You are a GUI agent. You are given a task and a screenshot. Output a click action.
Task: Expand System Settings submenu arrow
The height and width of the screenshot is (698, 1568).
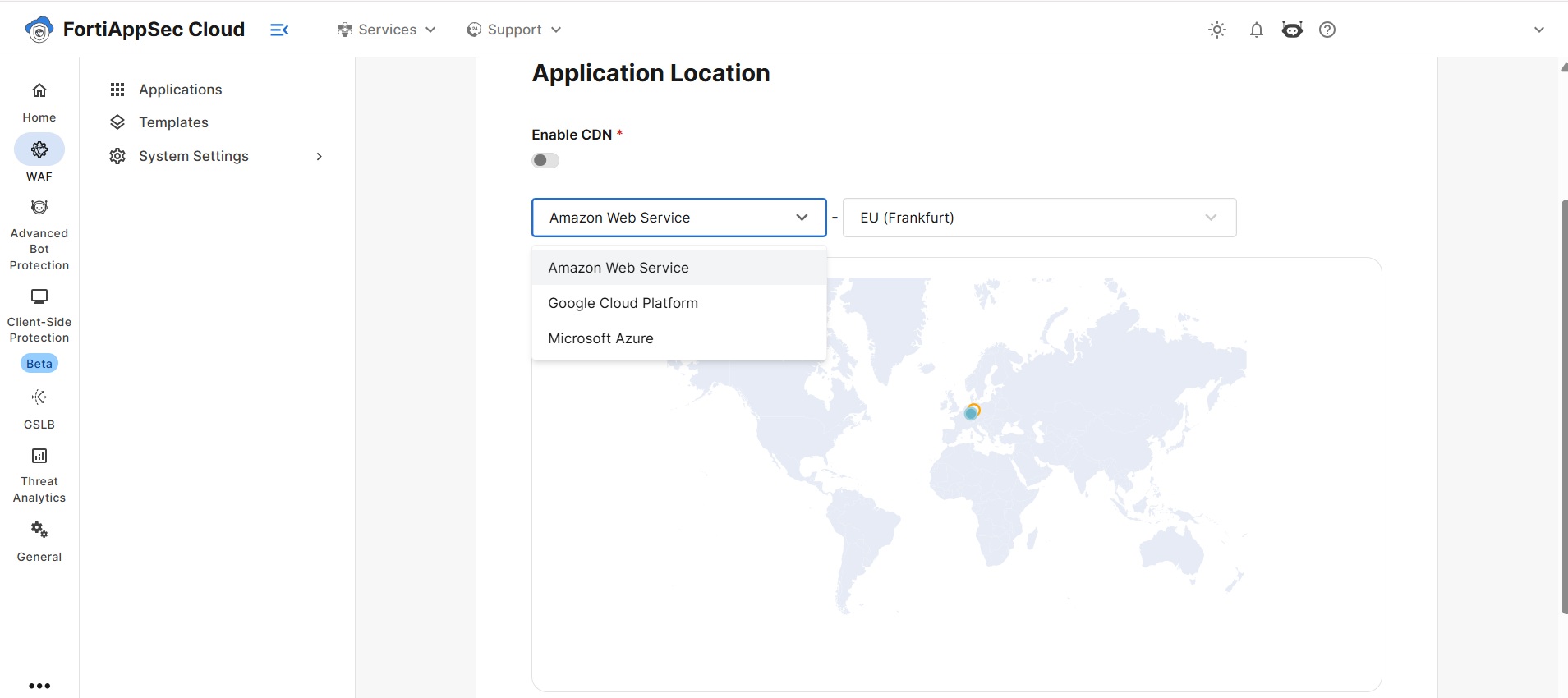(320, 156)
